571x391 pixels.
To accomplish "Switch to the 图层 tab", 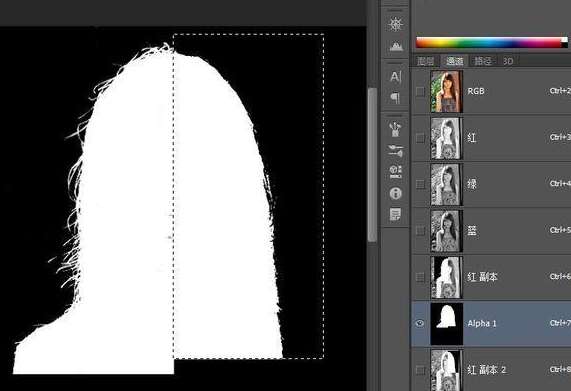I will (x=426, y=61).
